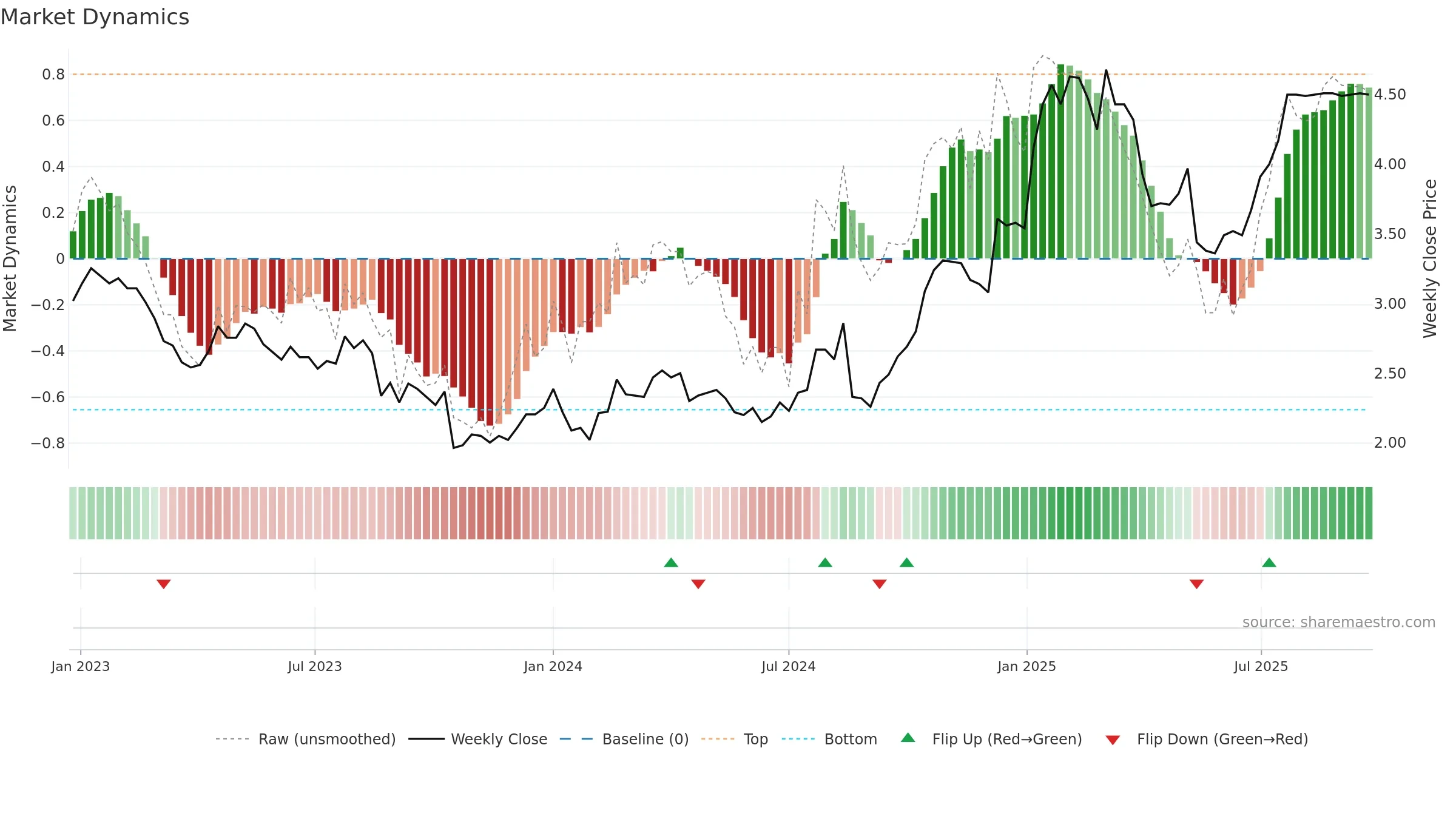1456x819 pixels.
Task: Click the first green flip-up marker near April 2024
Action: [671, 562]
